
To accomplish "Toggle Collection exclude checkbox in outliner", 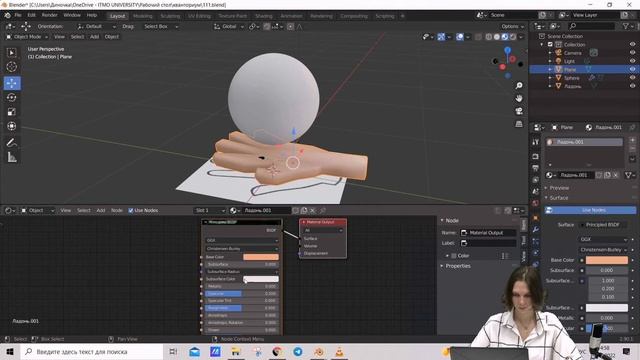I will coord(550,44).
